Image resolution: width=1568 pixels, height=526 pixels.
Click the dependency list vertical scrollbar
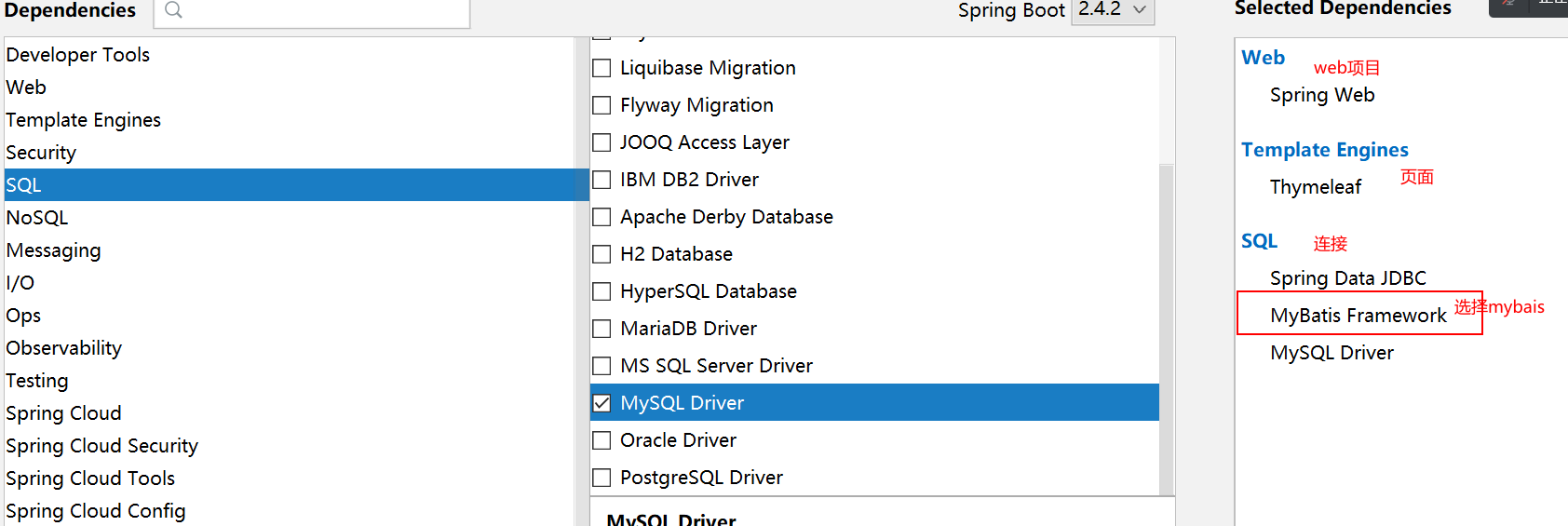pos(1166,329)
